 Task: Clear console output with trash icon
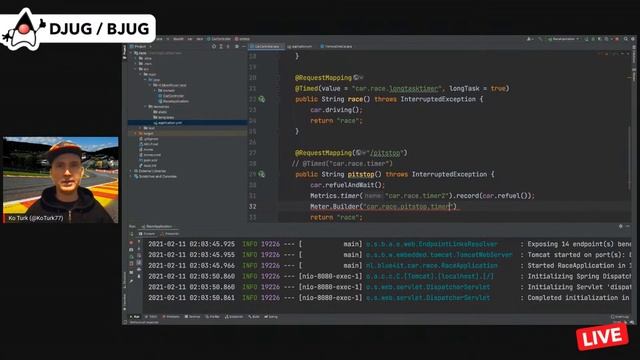pos(139,276)
